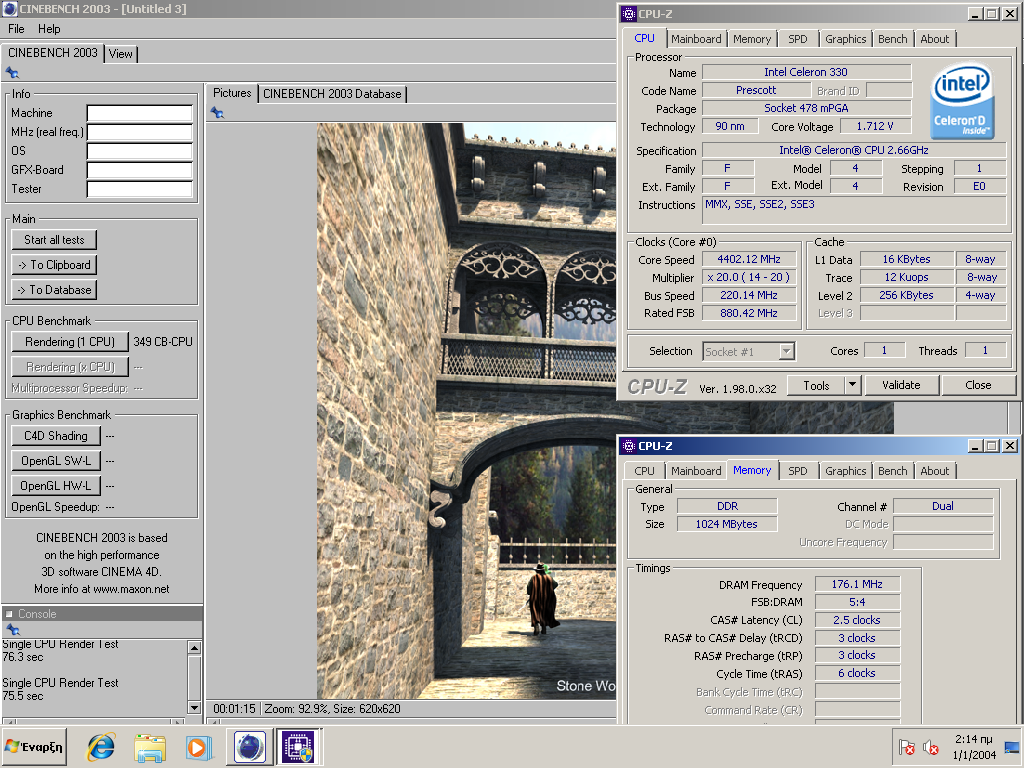Click the To Clipboard button
Image resolution: width=1024 pixels, height=768 pixels.
click(x=54, y=264)
